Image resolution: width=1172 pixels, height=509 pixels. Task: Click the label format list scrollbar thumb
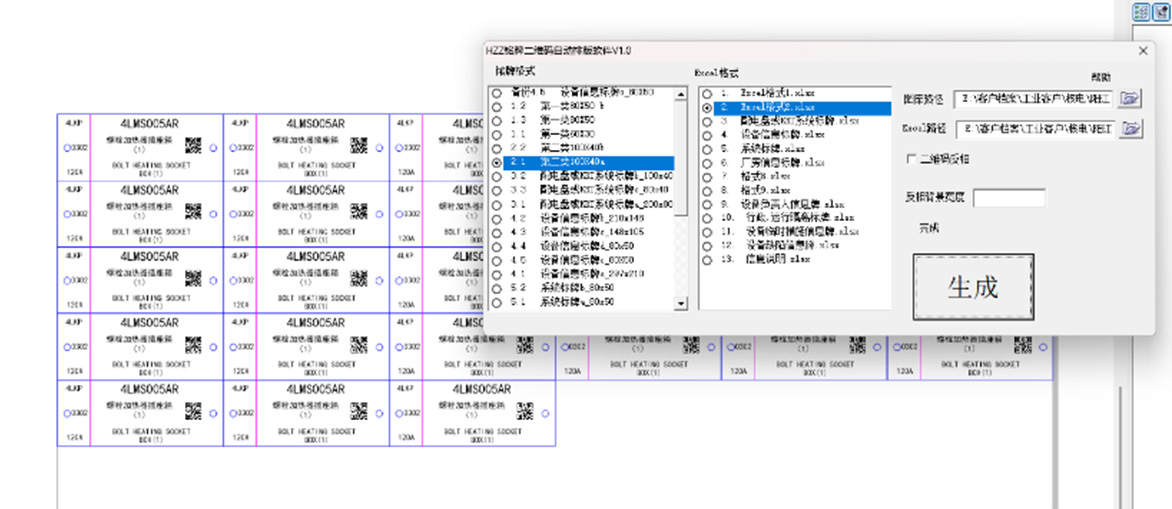click(x=682, y=155)
